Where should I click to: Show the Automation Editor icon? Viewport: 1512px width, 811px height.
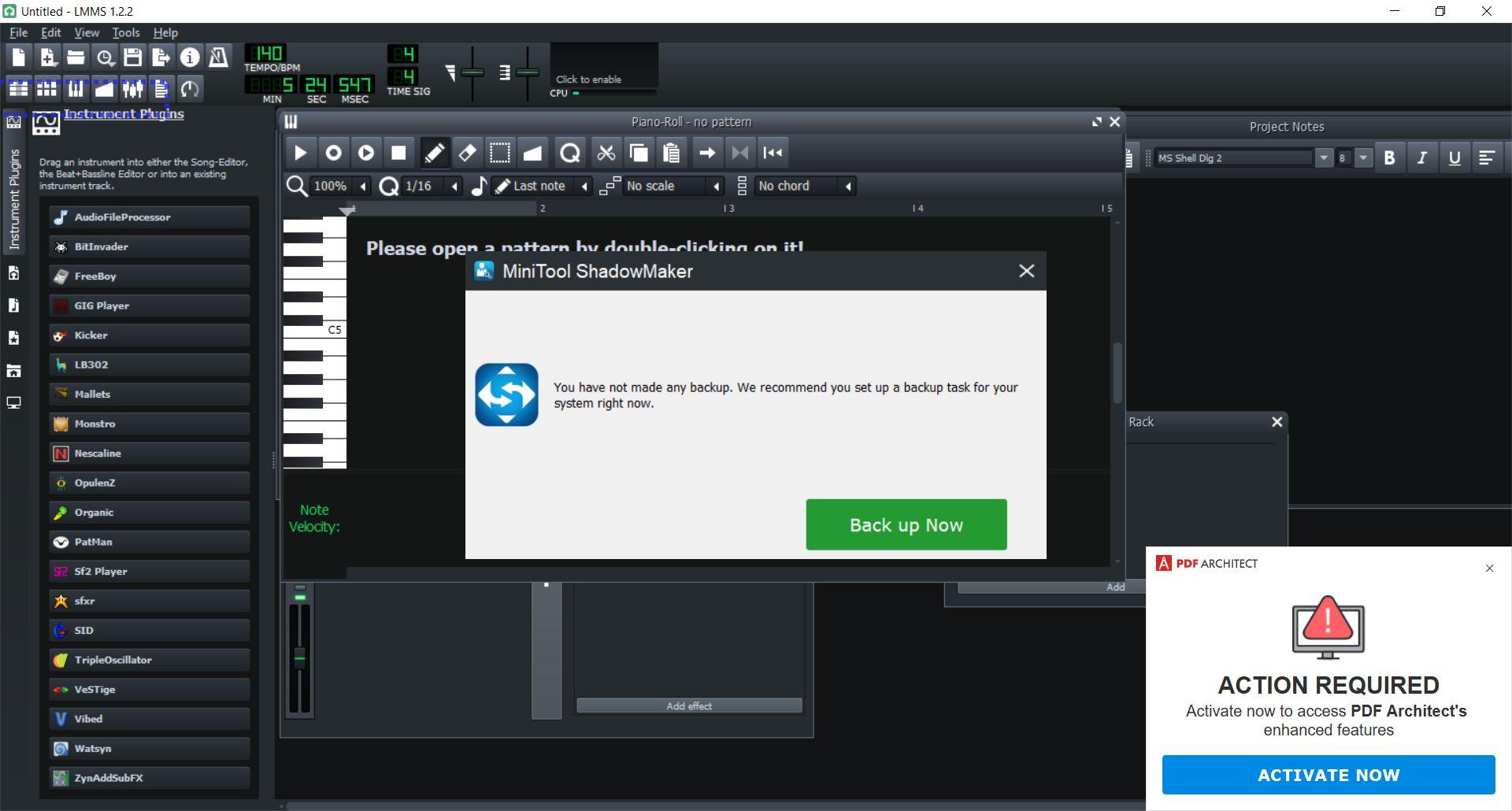tap(105, 88)
